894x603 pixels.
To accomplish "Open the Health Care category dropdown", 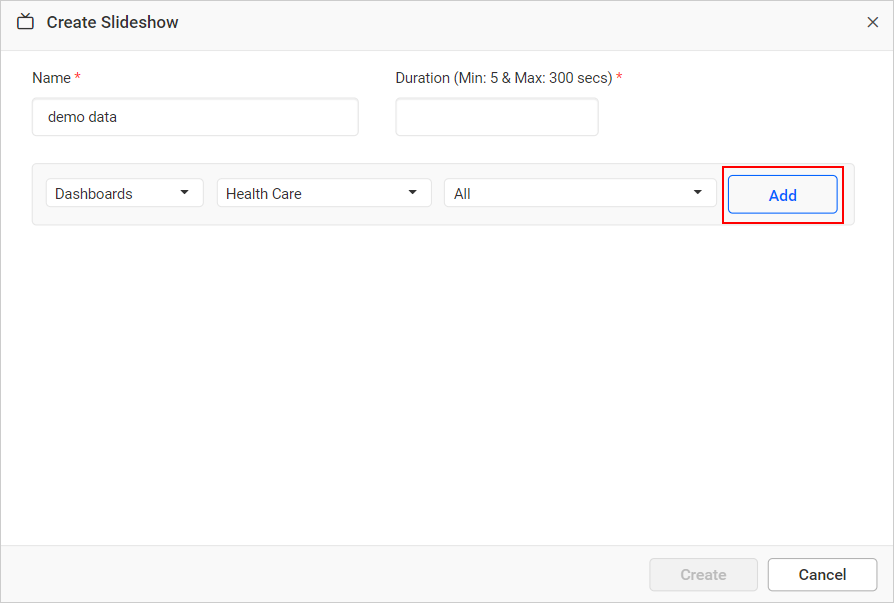I will point(323,192).
